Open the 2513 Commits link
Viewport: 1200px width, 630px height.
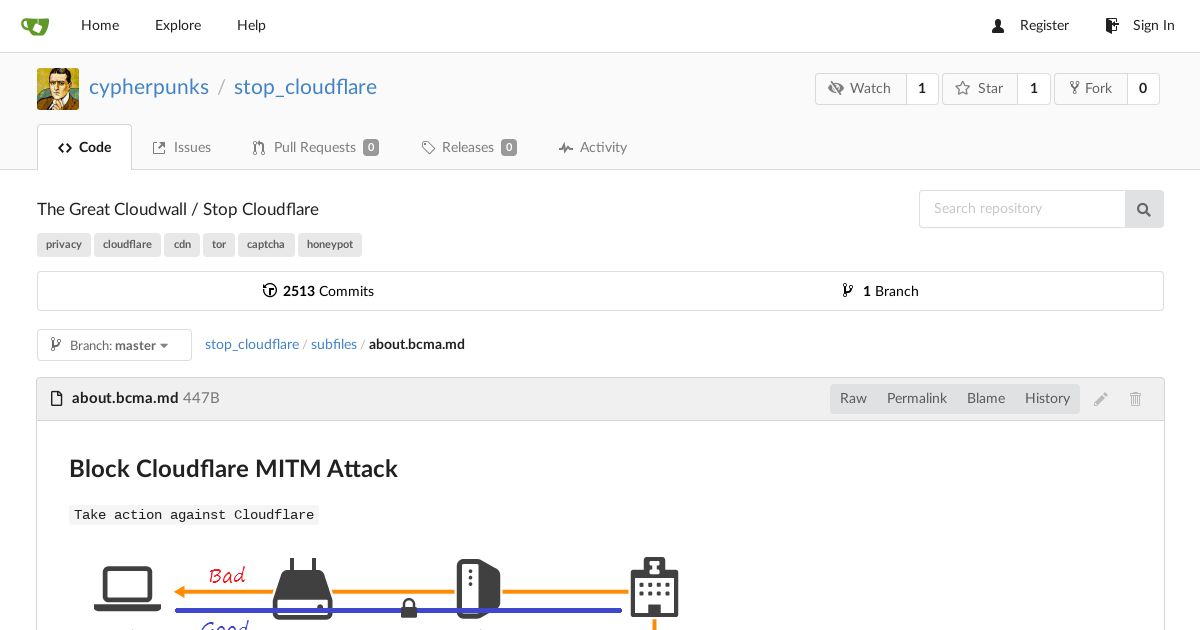tap(318, 291)
